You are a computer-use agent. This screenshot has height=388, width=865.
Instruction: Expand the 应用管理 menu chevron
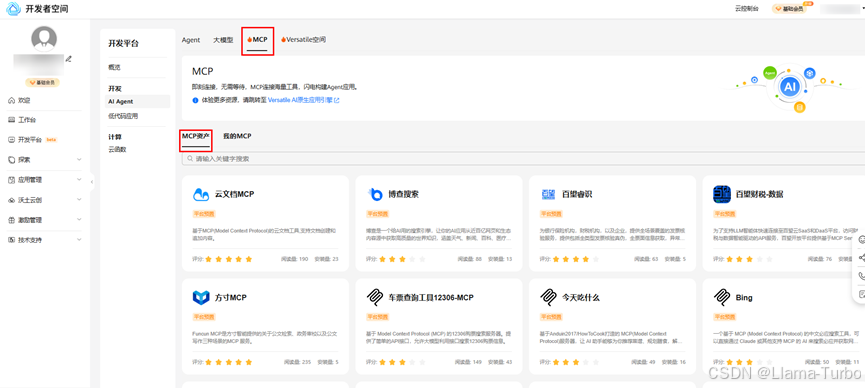click(79, 180)
